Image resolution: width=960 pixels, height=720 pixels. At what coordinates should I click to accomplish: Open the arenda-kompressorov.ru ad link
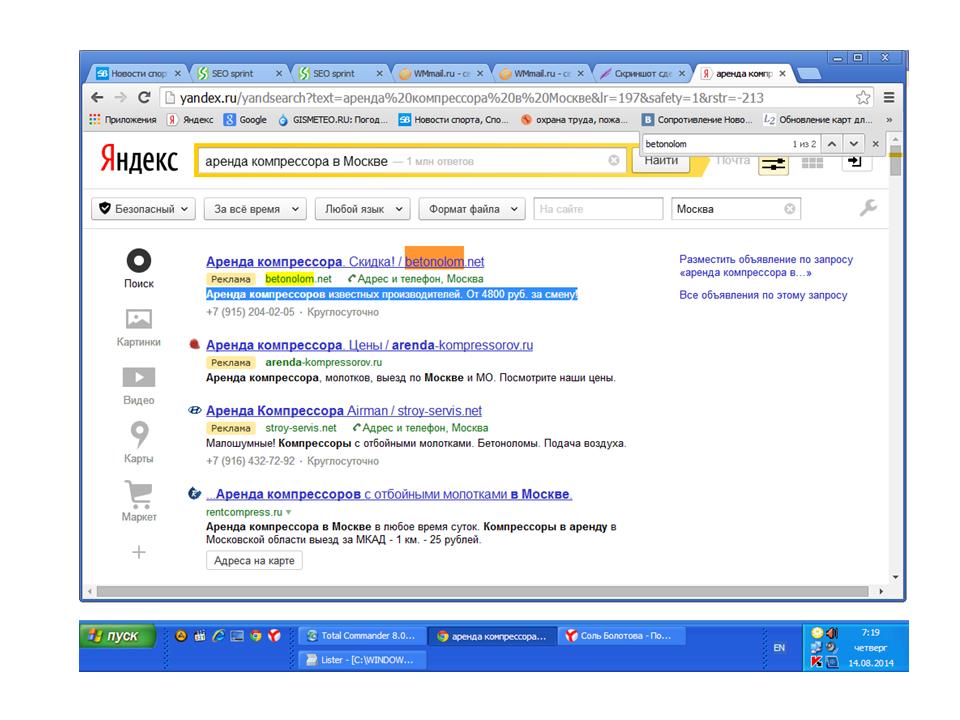[369, 345]
